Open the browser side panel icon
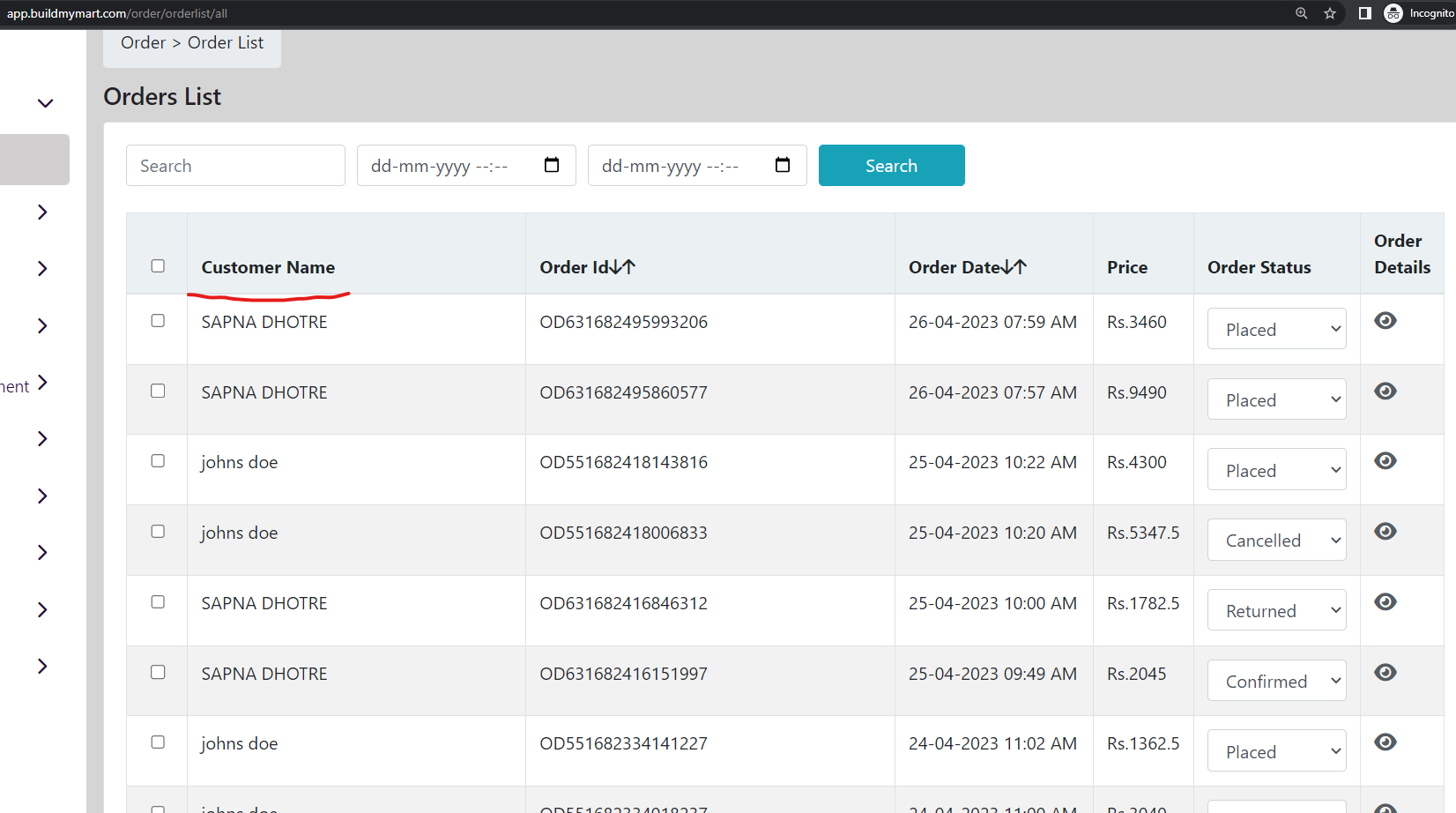1456x813 pixels. pyautogui.click(x=1364, y=13)
